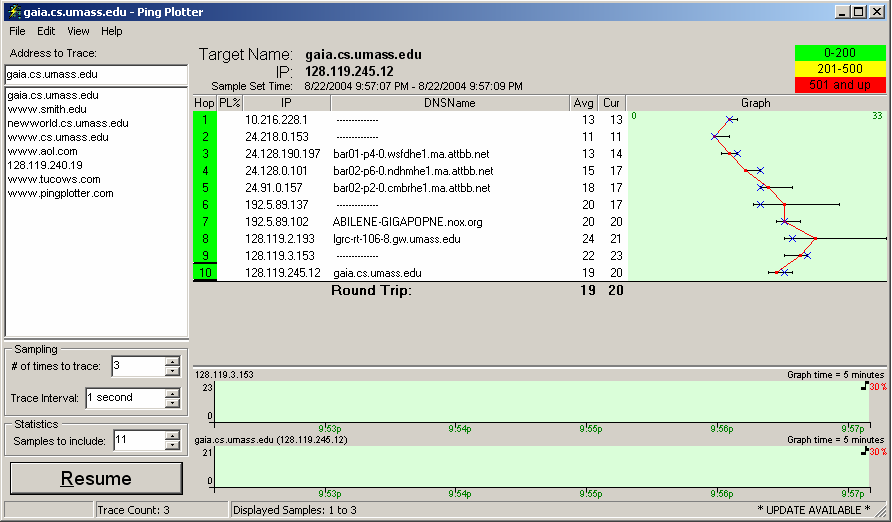Click Trace Interval up arrow

173,393
